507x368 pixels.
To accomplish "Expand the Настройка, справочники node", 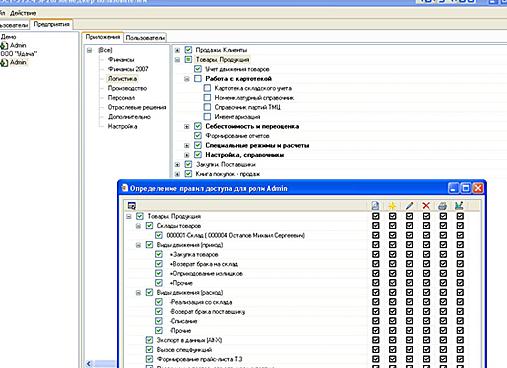I will coord(187,155).
